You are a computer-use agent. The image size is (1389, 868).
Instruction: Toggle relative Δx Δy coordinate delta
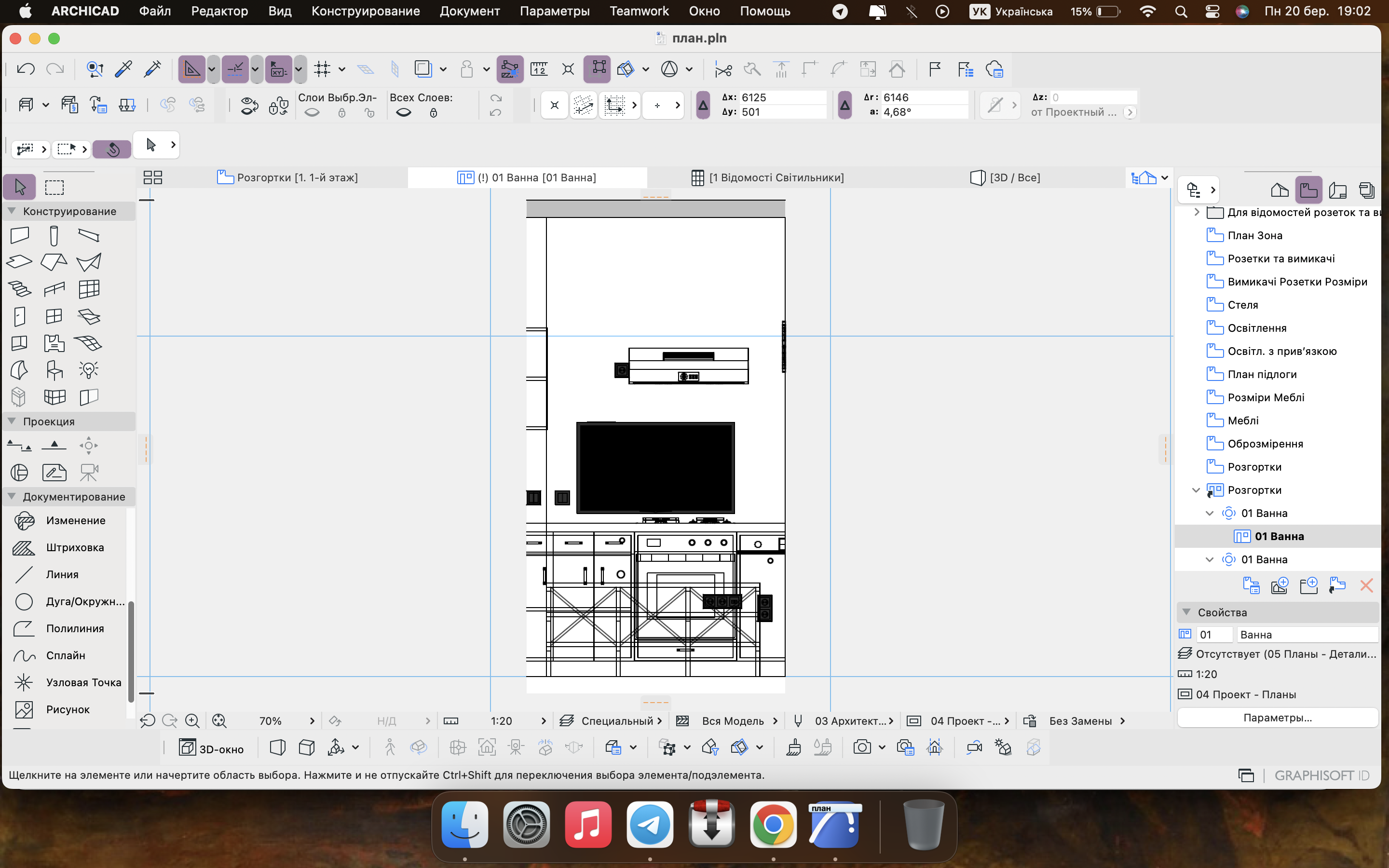(703, 105)
